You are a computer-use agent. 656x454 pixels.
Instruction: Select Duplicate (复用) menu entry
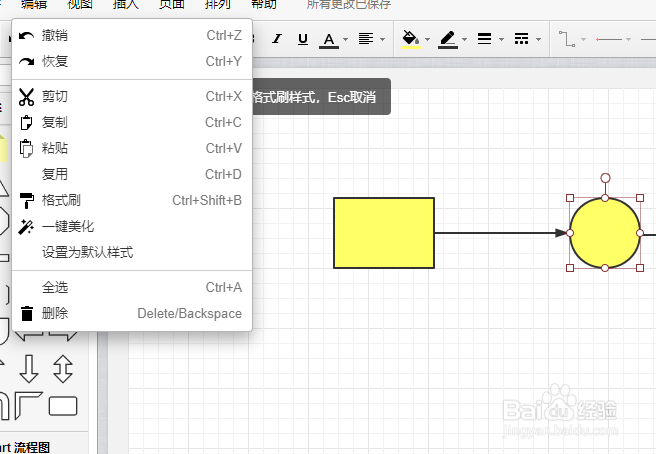(x=132, y=174)
